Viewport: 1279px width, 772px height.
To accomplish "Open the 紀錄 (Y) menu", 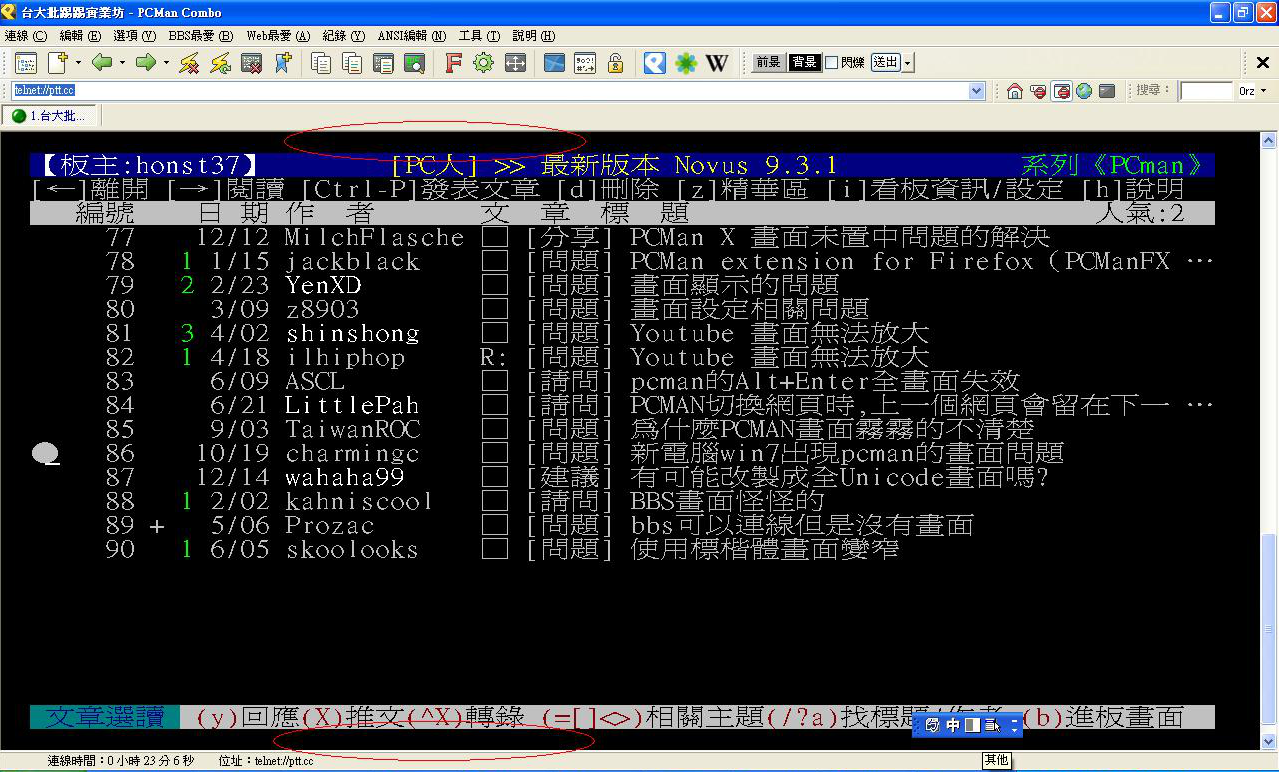I will 344,35.
